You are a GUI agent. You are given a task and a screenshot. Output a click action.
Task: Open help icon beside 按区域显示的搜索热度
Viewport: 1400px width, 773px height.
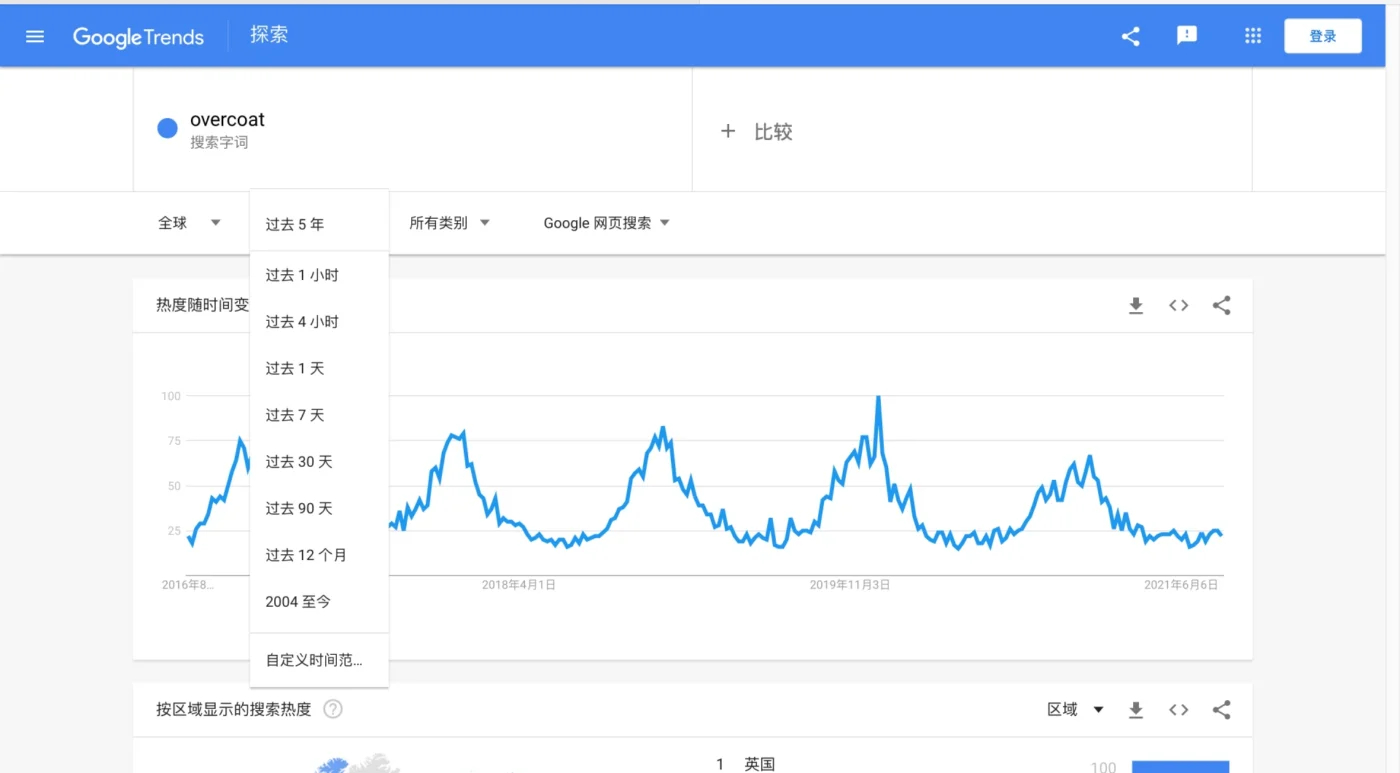point(333,709)
